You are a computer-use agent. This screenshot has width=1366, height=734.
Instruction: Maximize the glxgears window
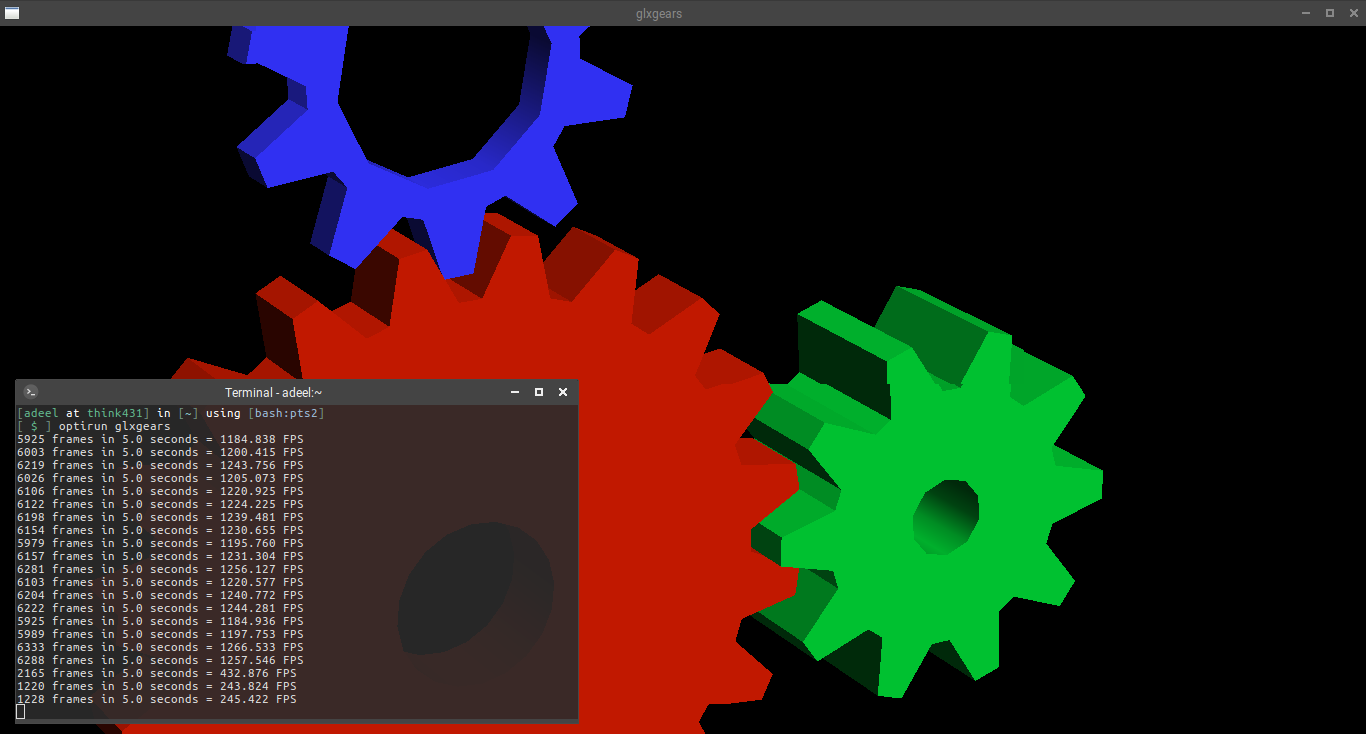(x=1330, y=13)
